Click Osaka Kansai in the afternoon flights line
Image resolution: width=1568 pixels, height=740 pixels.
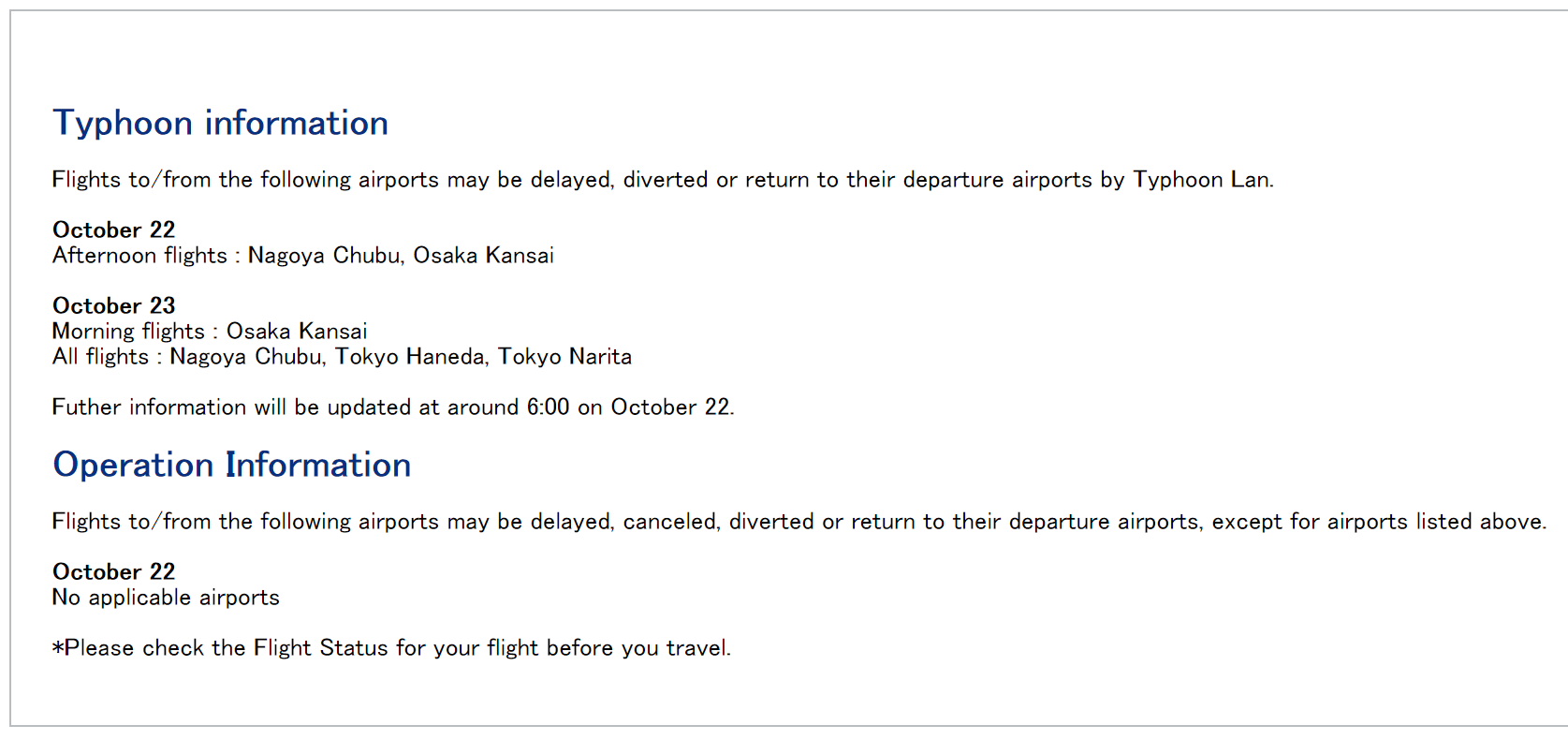coord(483,256)
